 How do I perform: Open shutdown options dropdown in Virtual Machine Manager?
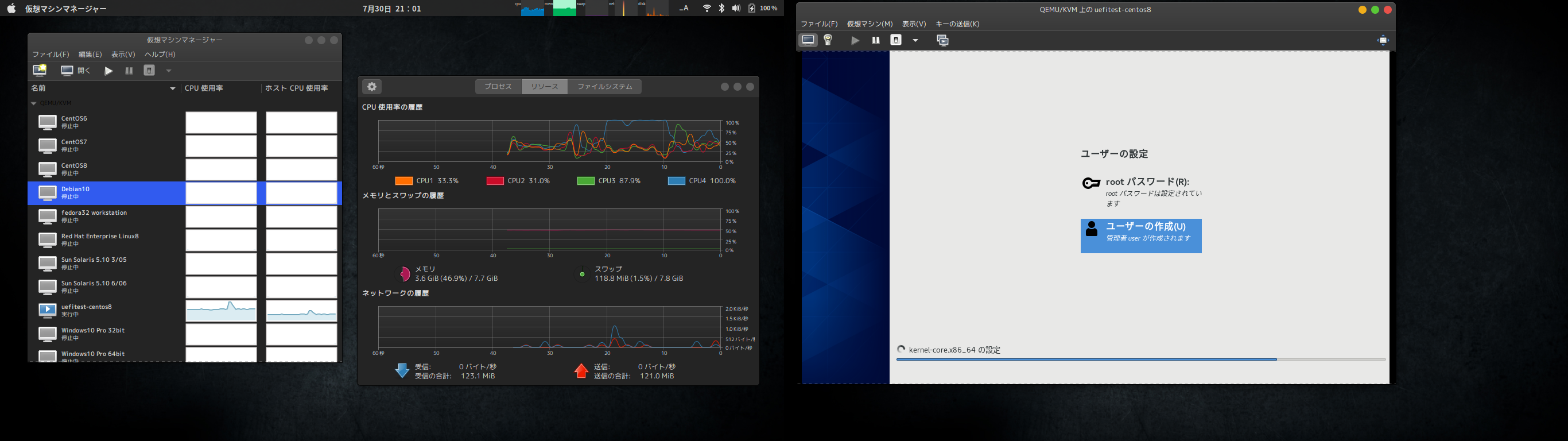tap(169, 71)
